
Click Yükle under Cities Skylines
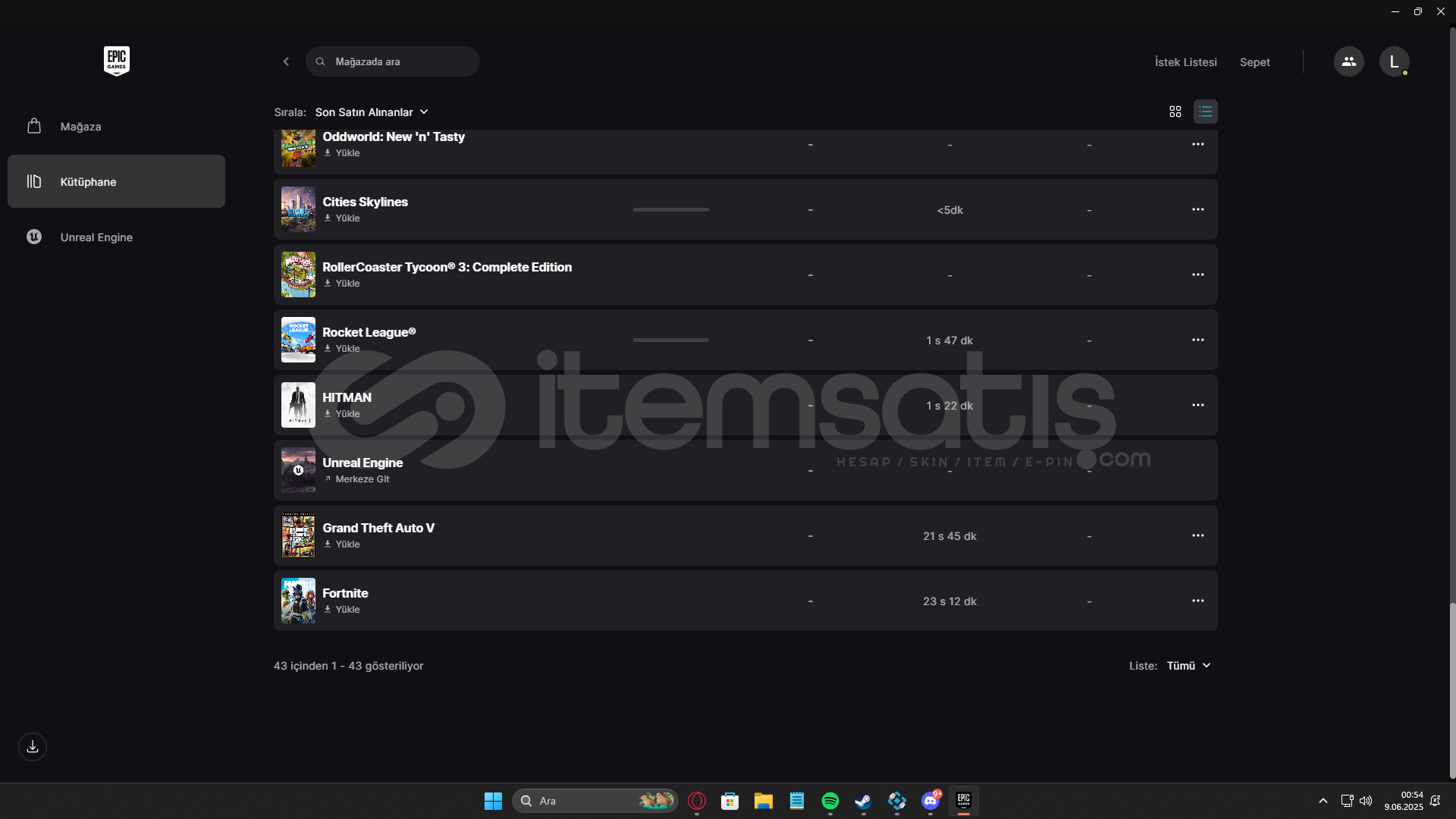pos(342,218)
